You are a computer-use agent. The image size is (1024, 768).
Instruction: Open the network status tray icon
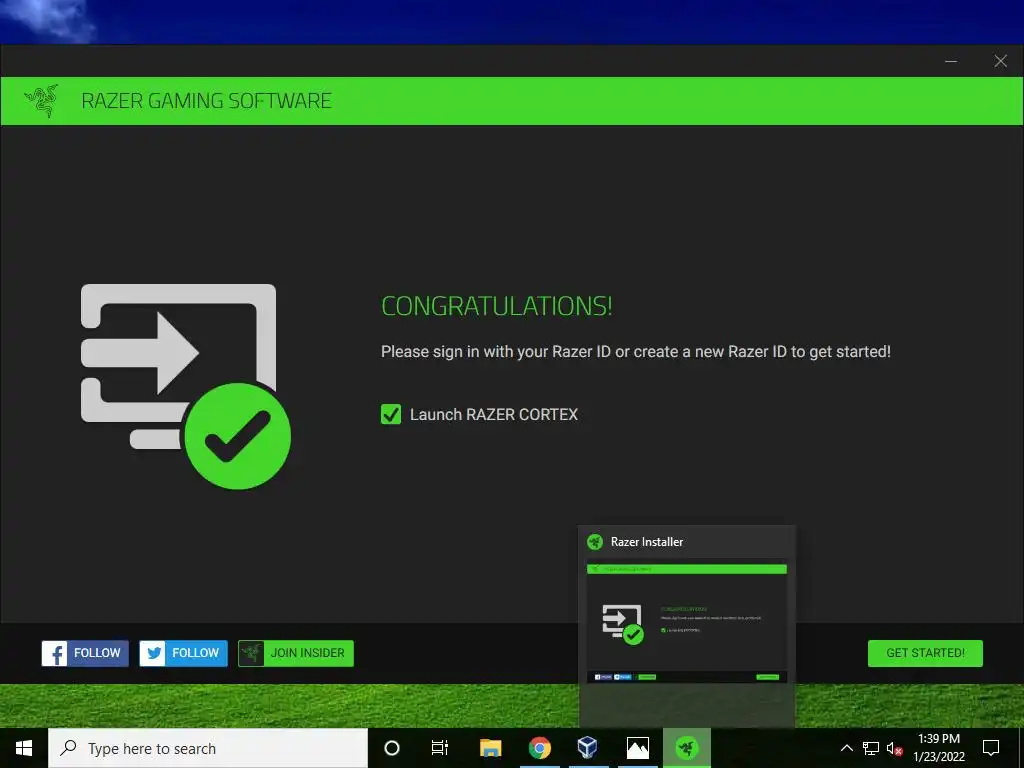point(871,748)
